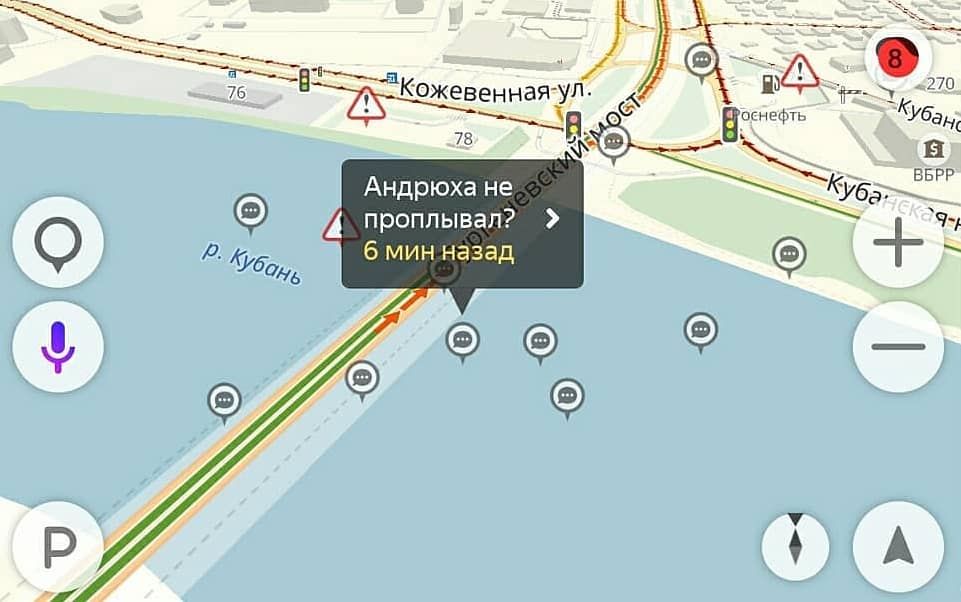
Task: Open the 'Андрюха не проплывал?' message popup
Action: pos(462,224)
